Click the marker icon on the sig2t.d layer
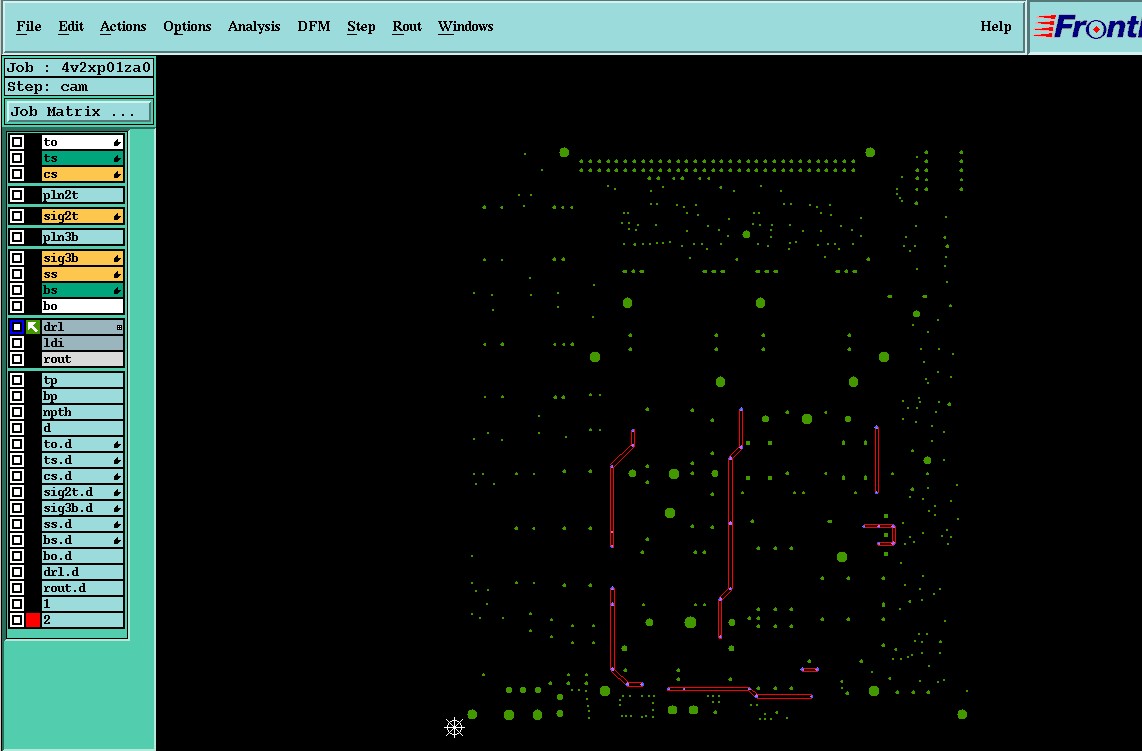Image resolution: width=1142 pixels, height=751 pixels. [x=117, y=492]
